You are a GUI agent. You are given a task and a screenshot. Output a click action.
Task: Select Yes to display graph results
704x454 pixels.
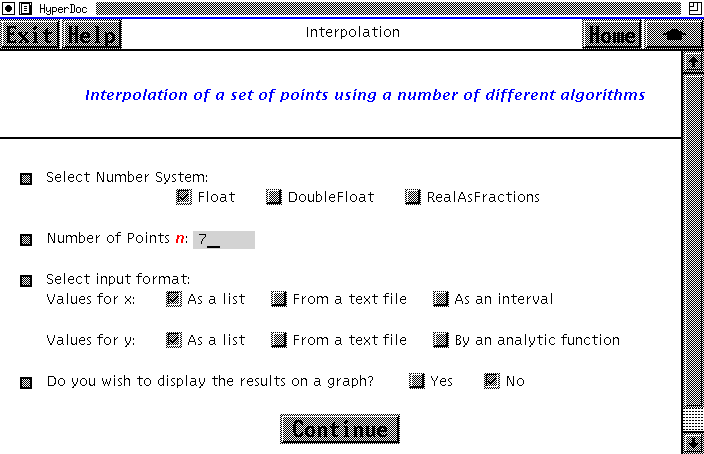click(x=416, y=381)
